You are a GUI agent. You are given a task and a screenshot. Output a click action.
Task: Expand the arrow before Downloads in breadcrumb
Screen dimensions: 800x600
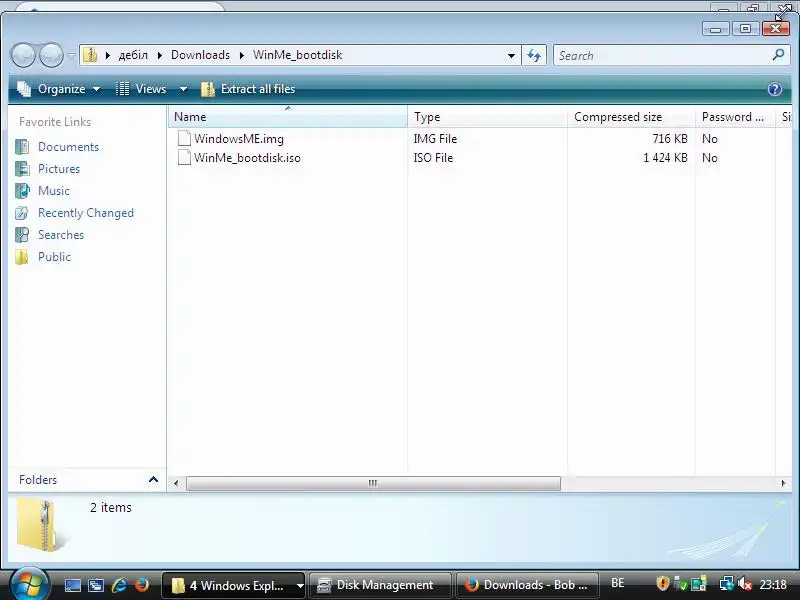[x=160, y=55]
